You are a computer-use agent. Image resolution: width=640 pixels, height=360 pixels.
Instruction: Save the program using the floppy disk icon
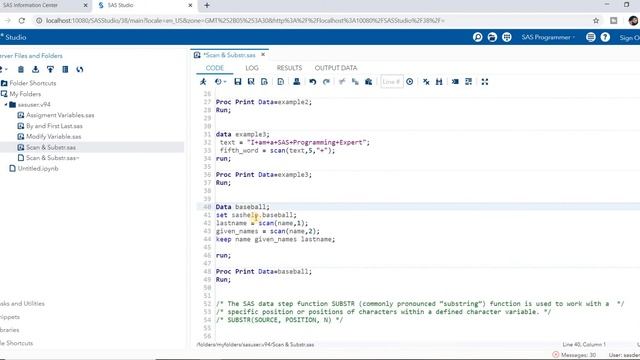(238, 82)
